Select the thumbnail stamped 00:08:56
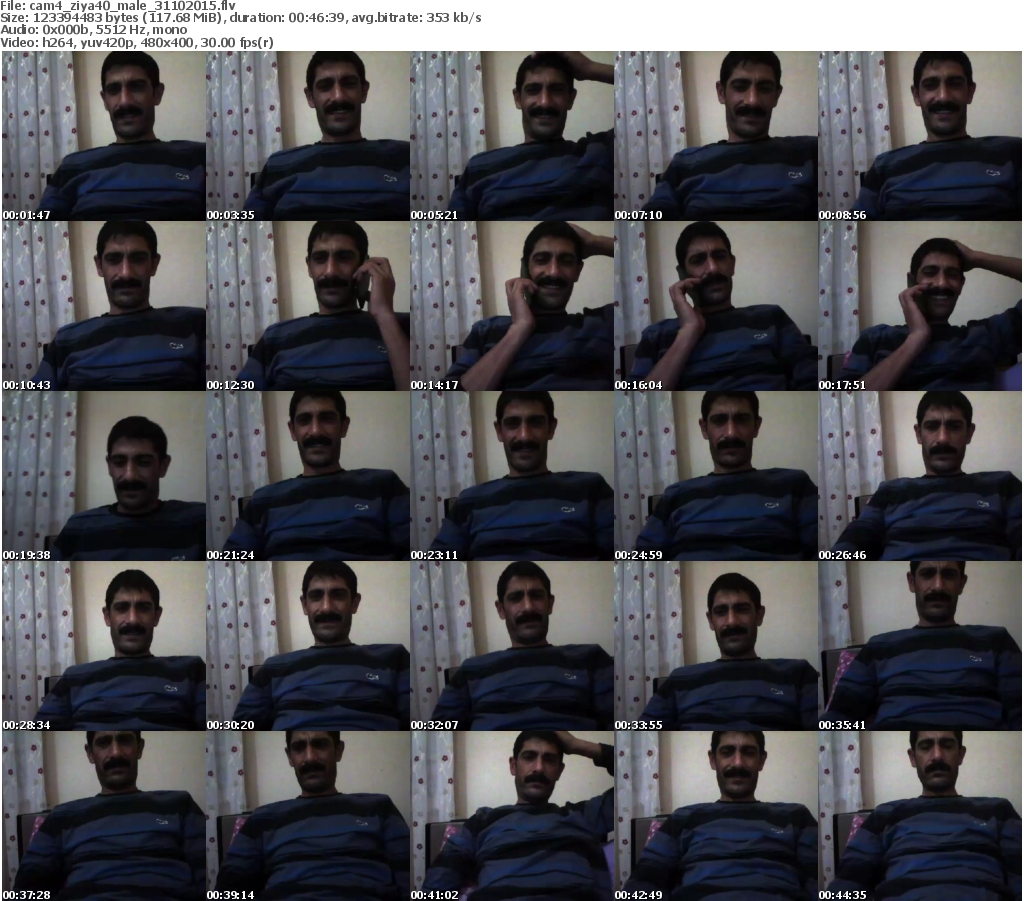Screen dimensions: 1024x901 (920, 136)
